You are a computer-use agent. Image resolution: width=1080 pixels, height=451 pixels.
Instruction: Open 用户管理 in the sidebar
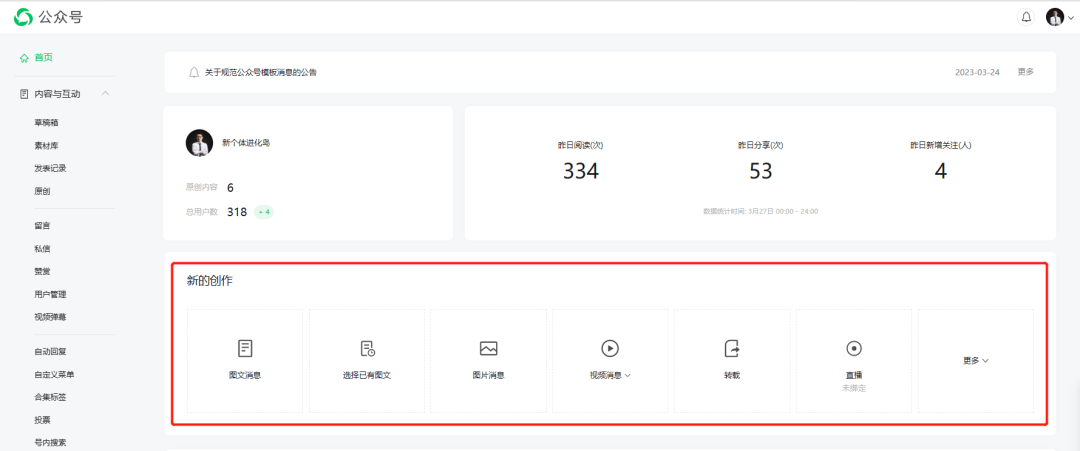[50, 294]
